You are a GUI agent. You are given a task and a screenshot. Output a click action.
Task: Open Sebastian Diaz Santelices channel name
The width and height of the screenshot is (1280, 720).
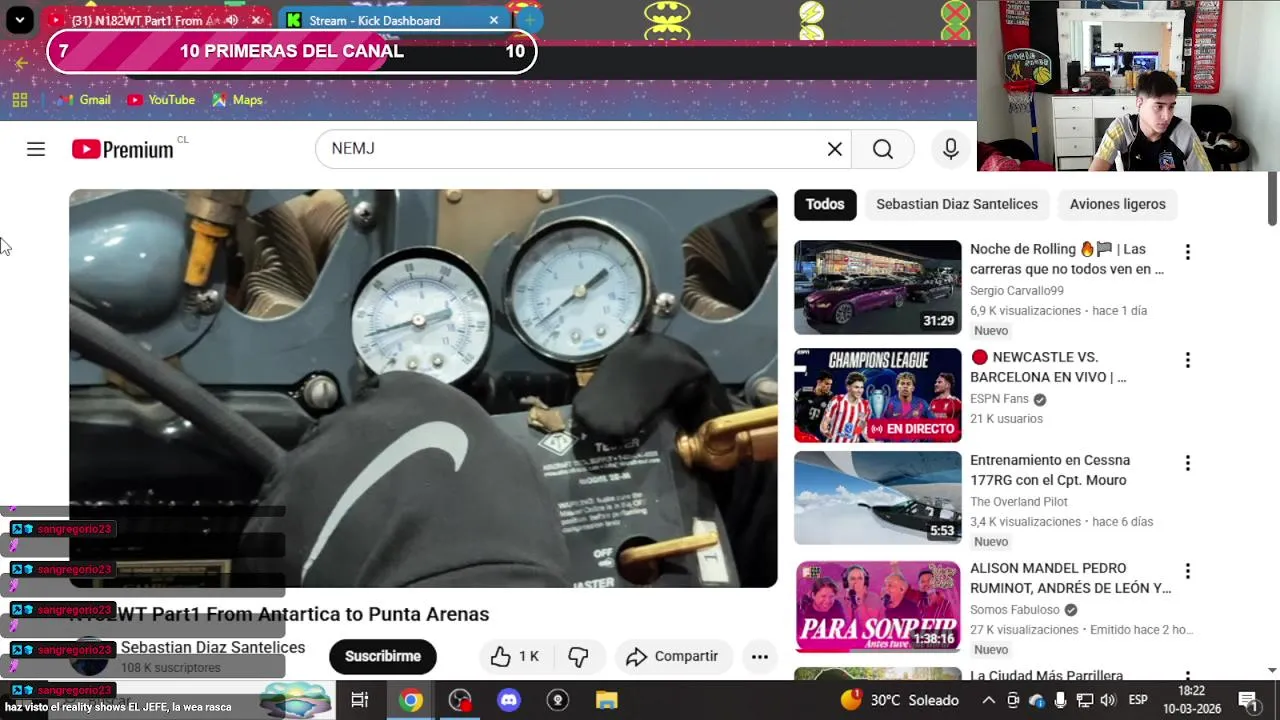point(212,648)
